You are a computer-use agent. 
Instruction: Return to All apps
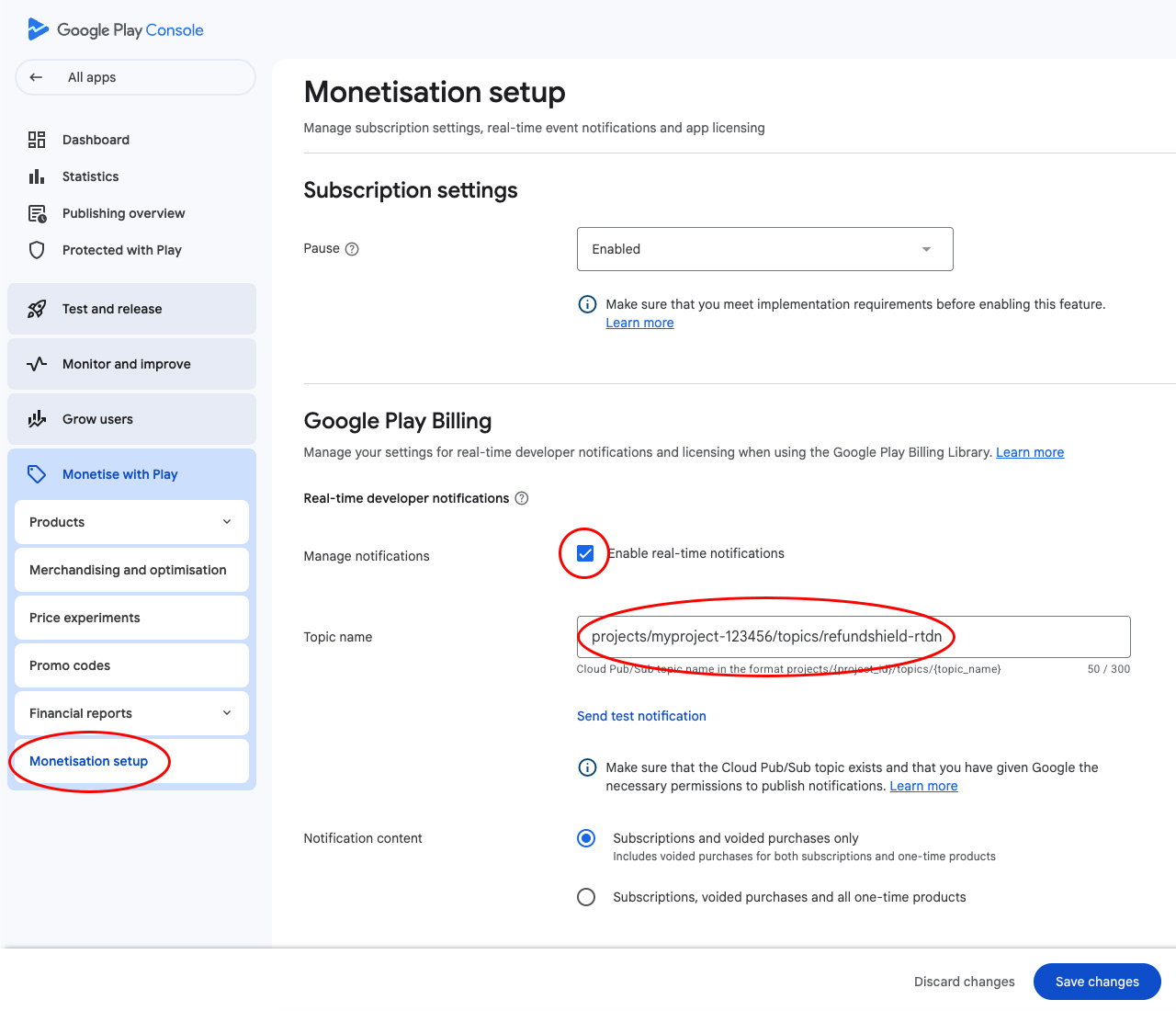tap(135, 77)
